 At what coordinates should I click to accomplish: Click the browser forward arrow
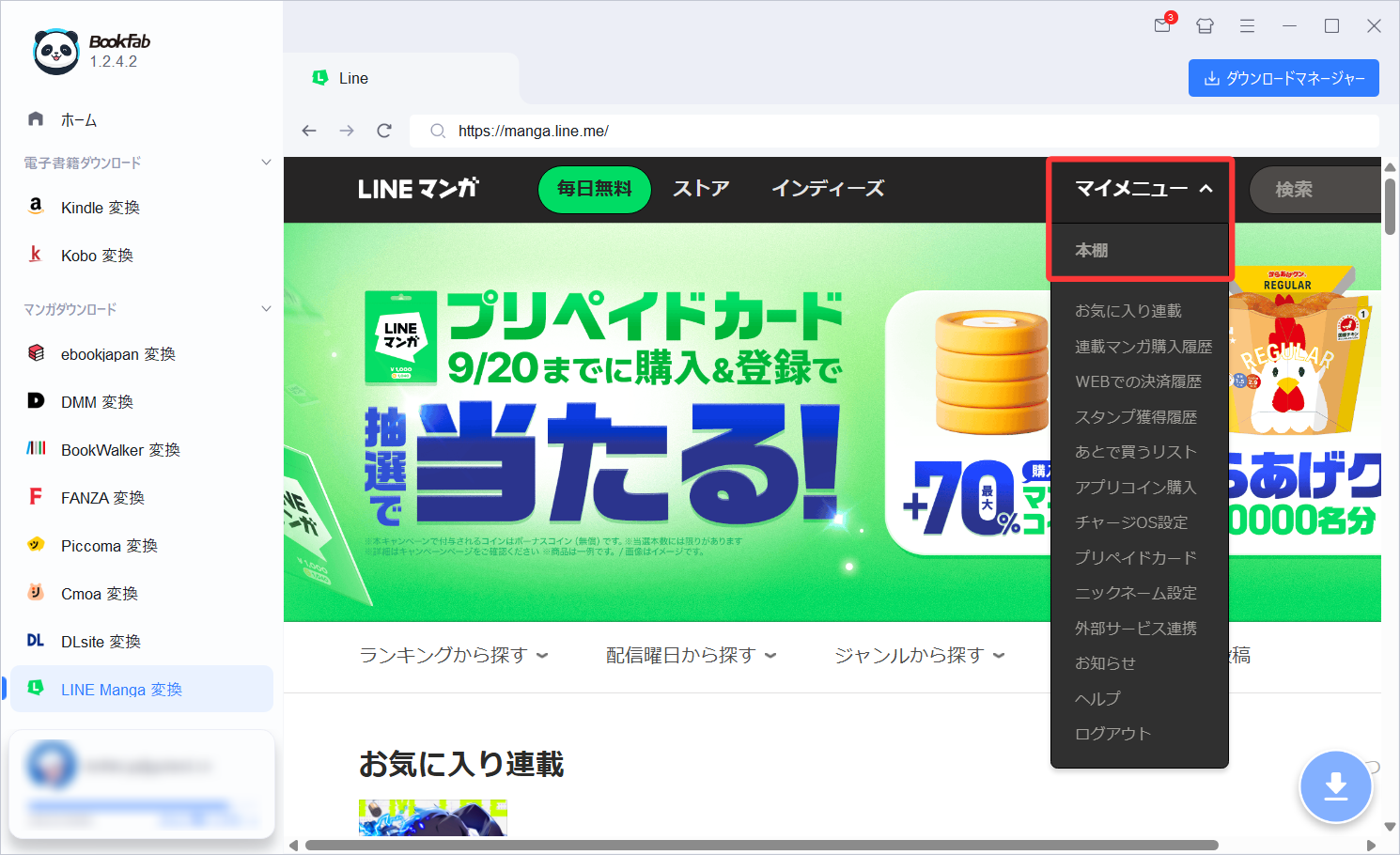tap(347, 131)
